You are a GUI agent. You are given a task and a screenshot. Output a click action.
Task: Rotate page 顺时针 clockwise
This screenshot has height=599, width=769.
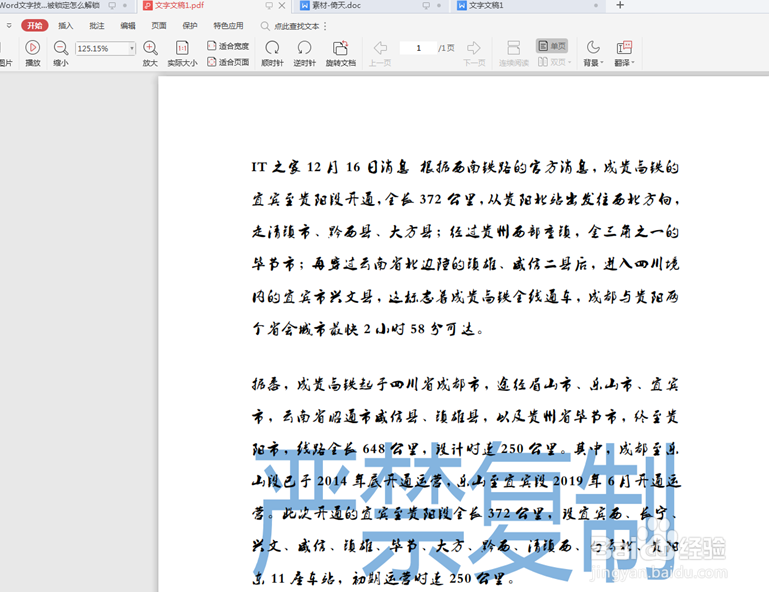pos(272,53)
